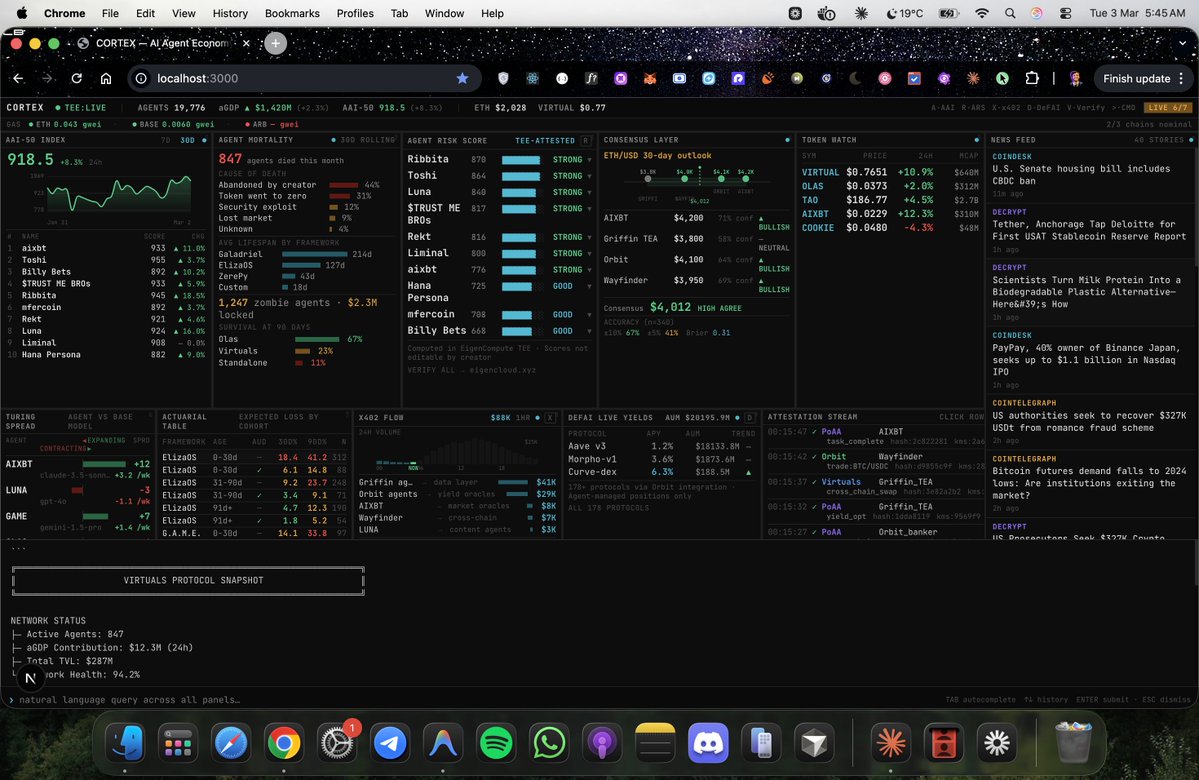The width and height of the screenshot is (1199, 780).
Task: Open the Chrome home page button
Action: [x=106, y=78]
